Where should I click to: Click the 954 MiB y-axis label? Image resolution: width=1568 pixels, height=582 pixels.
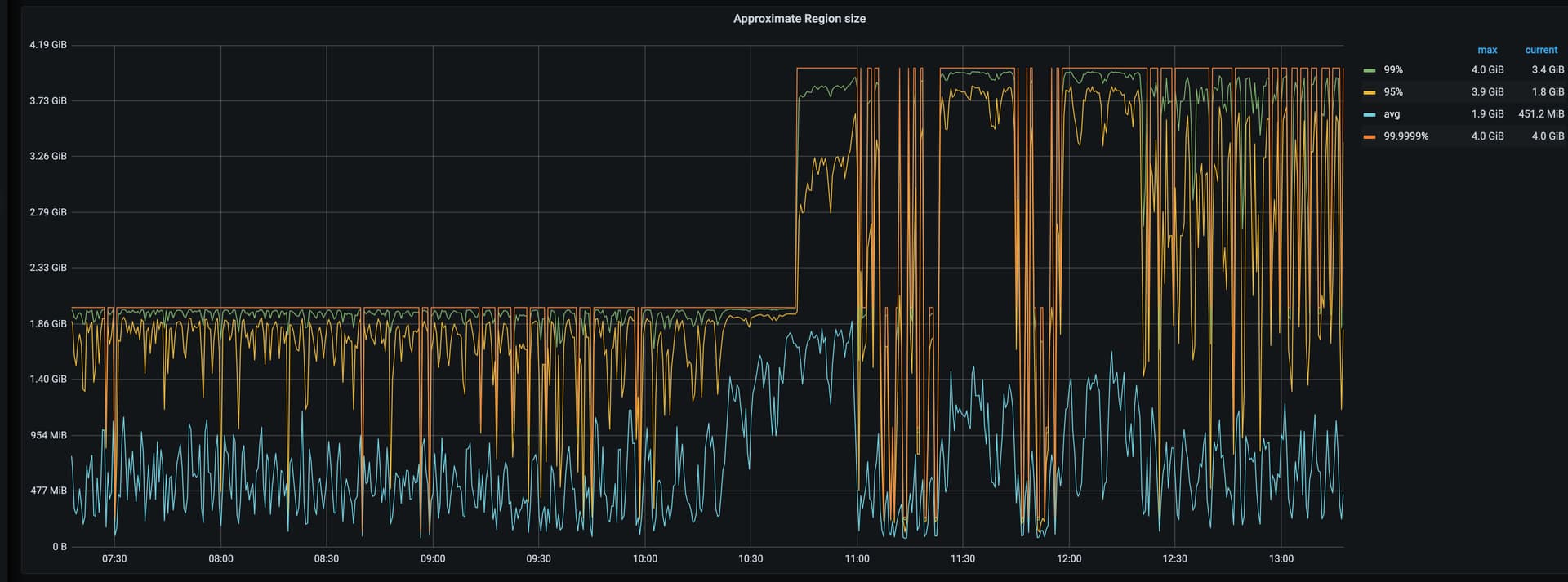tap(48, 435)
